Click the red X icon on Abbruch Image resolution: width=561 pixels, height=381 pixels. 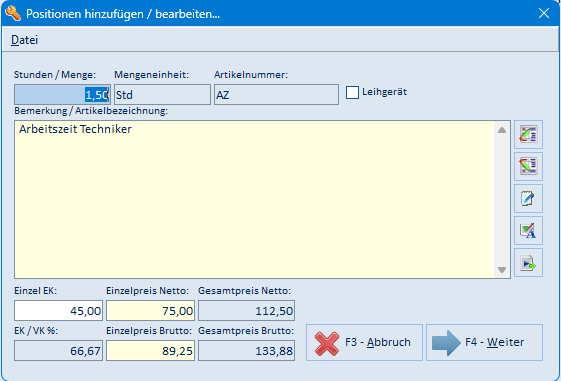tap(327, 343)
